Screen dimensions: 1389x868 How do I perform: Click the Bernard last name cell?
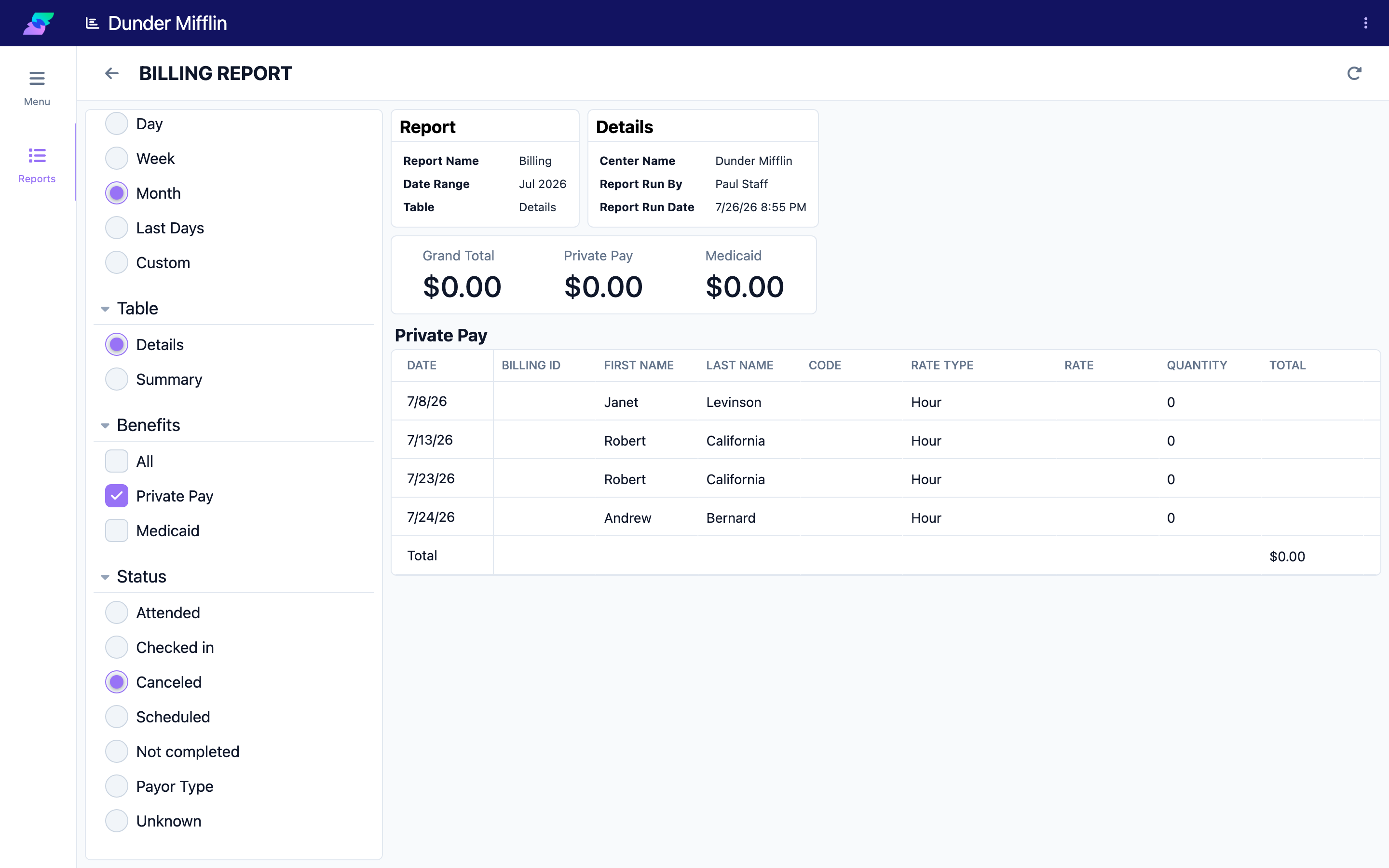coord(731,518)
